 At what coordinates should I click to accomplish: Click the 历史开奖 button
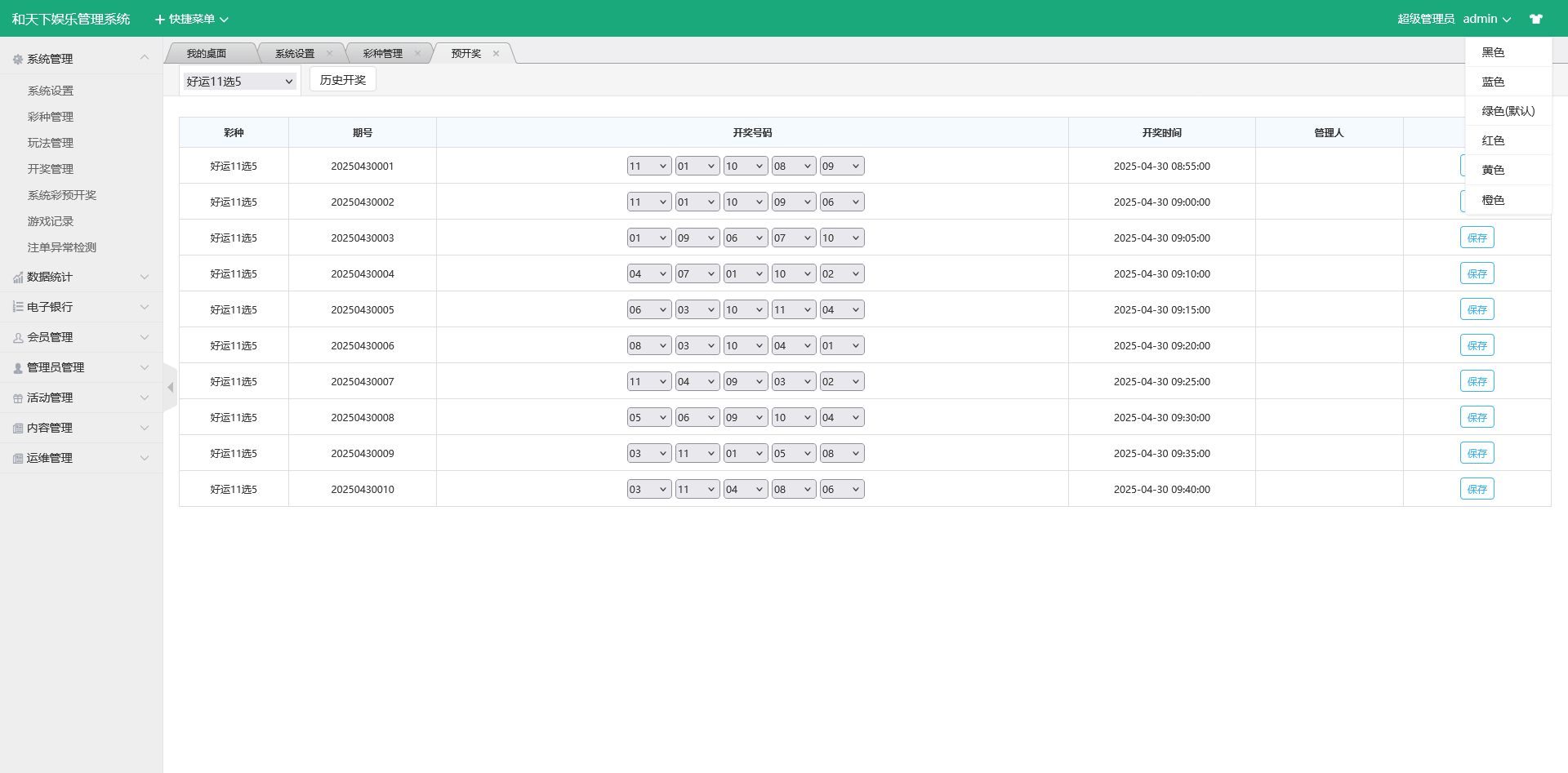342,80
